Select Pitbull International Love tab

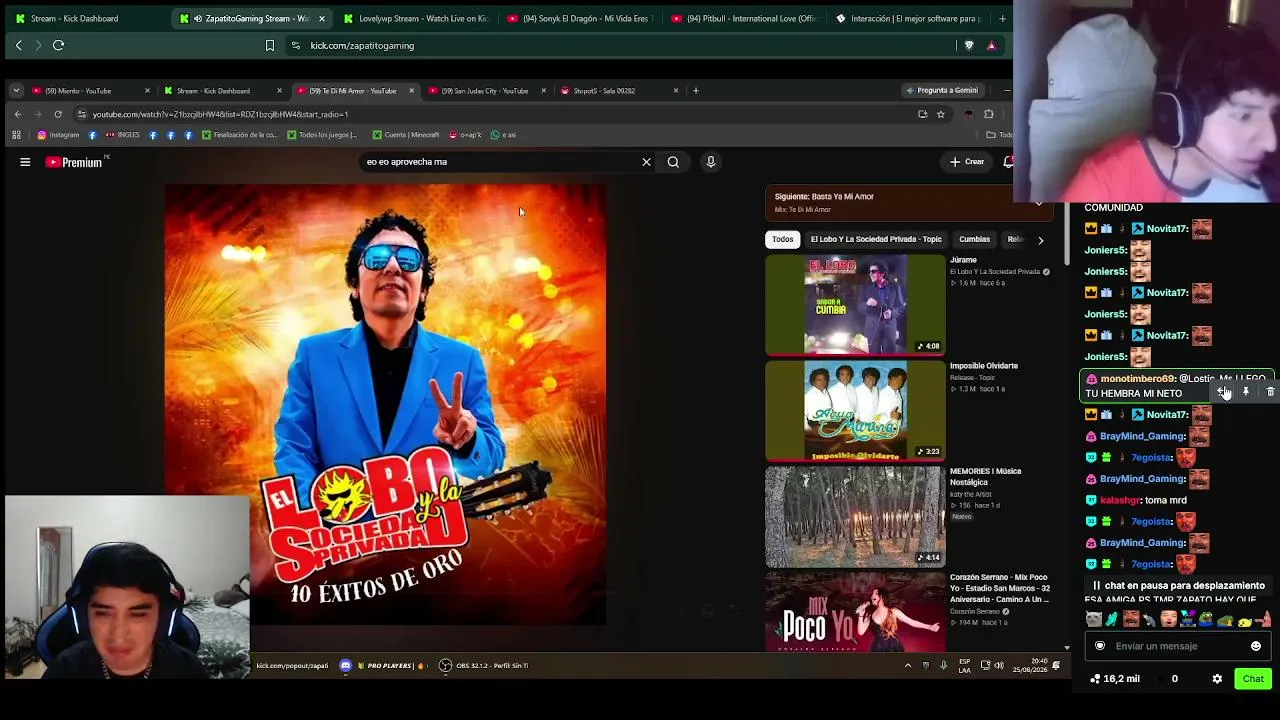point(744,18)
